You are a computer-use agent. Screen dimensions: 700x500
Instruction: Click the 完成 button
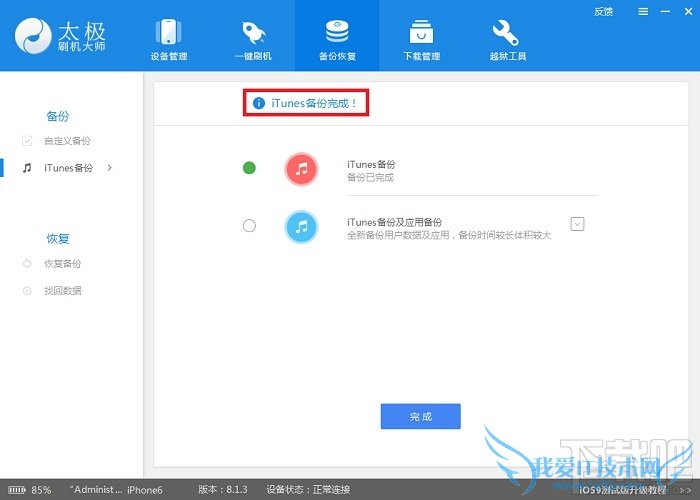pos(421,417)
